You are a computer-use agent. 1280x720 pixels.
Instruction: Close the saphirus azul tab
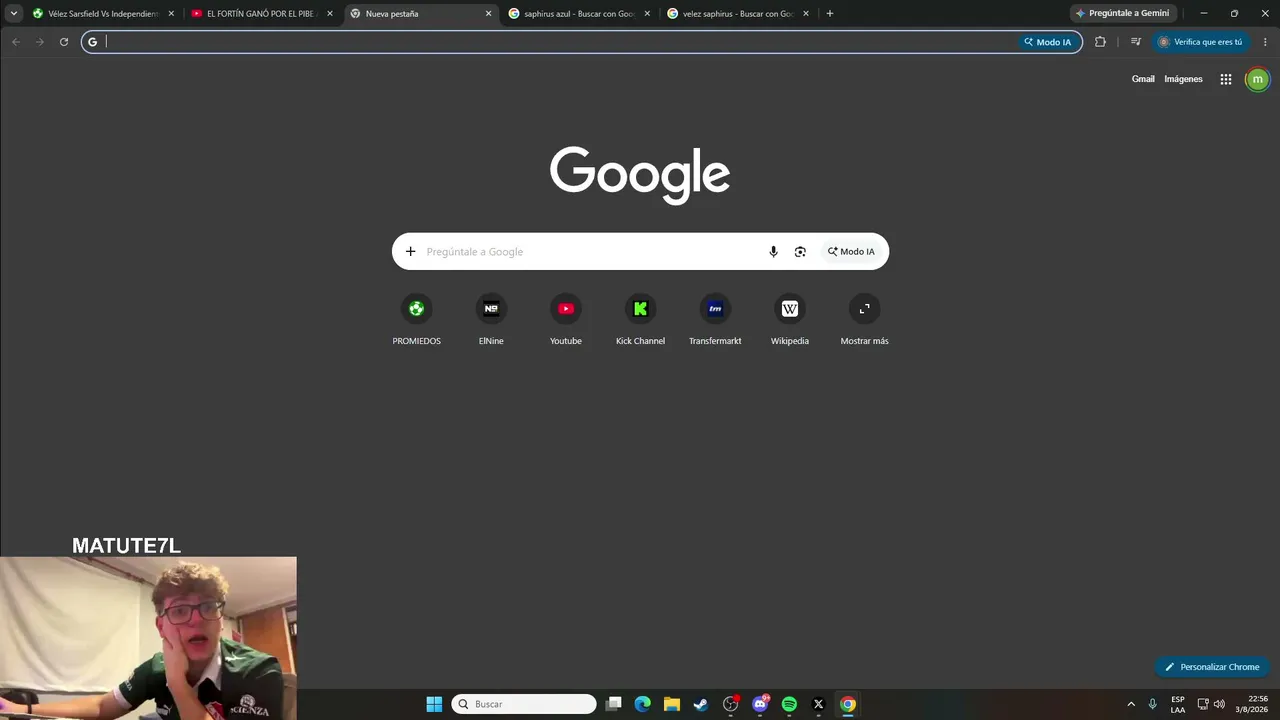tap(647, 14)
